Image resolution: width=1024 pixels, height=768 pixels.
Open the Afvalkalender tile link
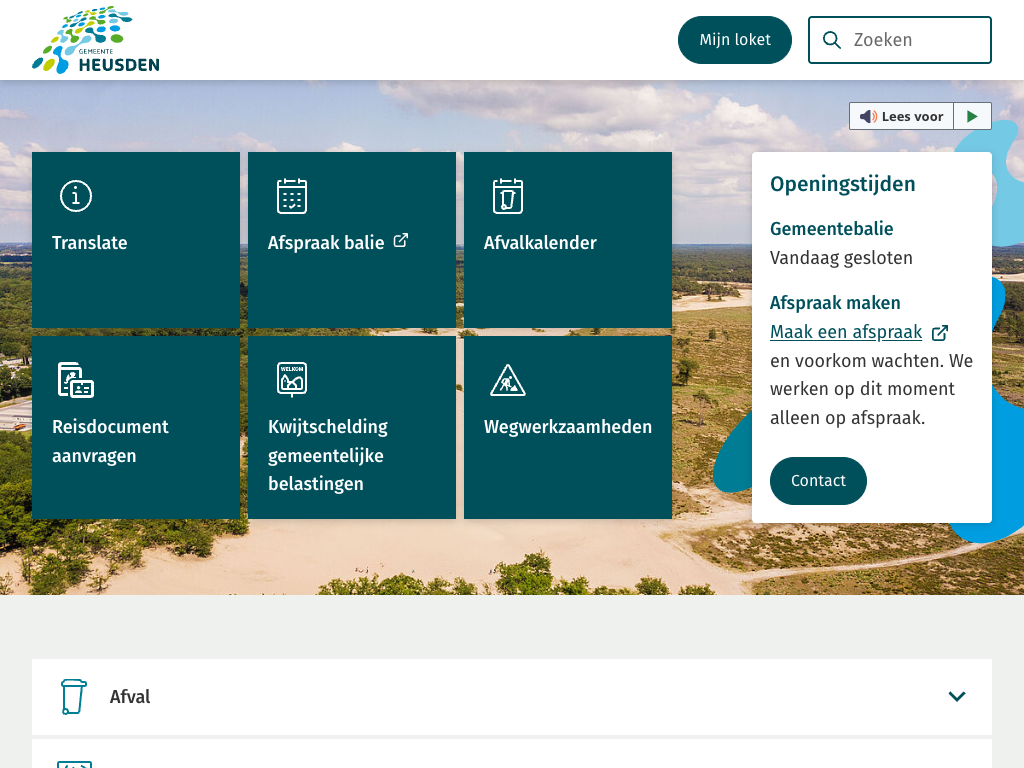pyautogui.click(x=540, y=243)
